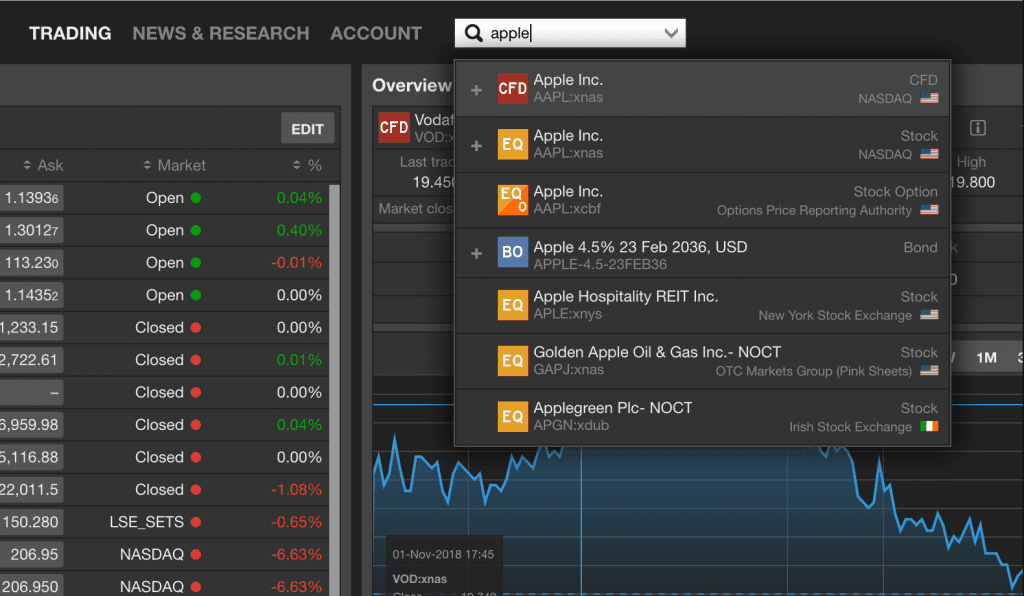The width and height of the screenshot is (1024, 596).
Task: Click the Applegreen Plc EQ icon
Action: pyautogui.click(x=512, y=416)
